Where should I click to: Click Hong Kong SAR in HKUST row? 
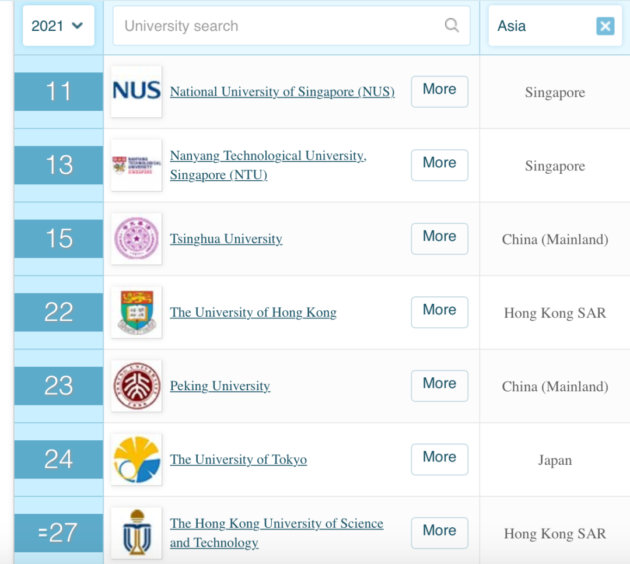coord(555,533)
